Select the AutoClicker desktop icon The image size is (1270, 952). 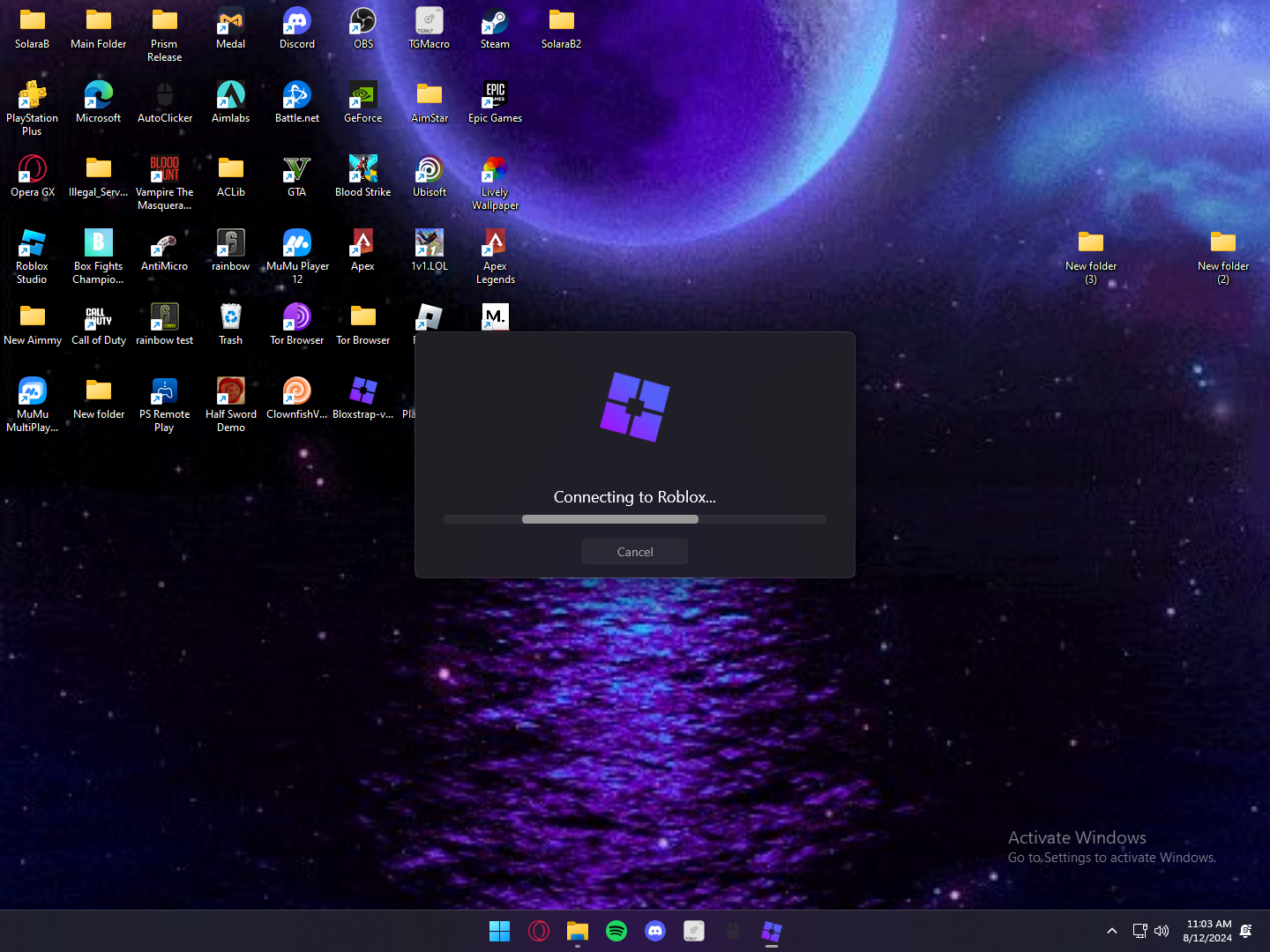pyautogui.click(x=165, y=102)
